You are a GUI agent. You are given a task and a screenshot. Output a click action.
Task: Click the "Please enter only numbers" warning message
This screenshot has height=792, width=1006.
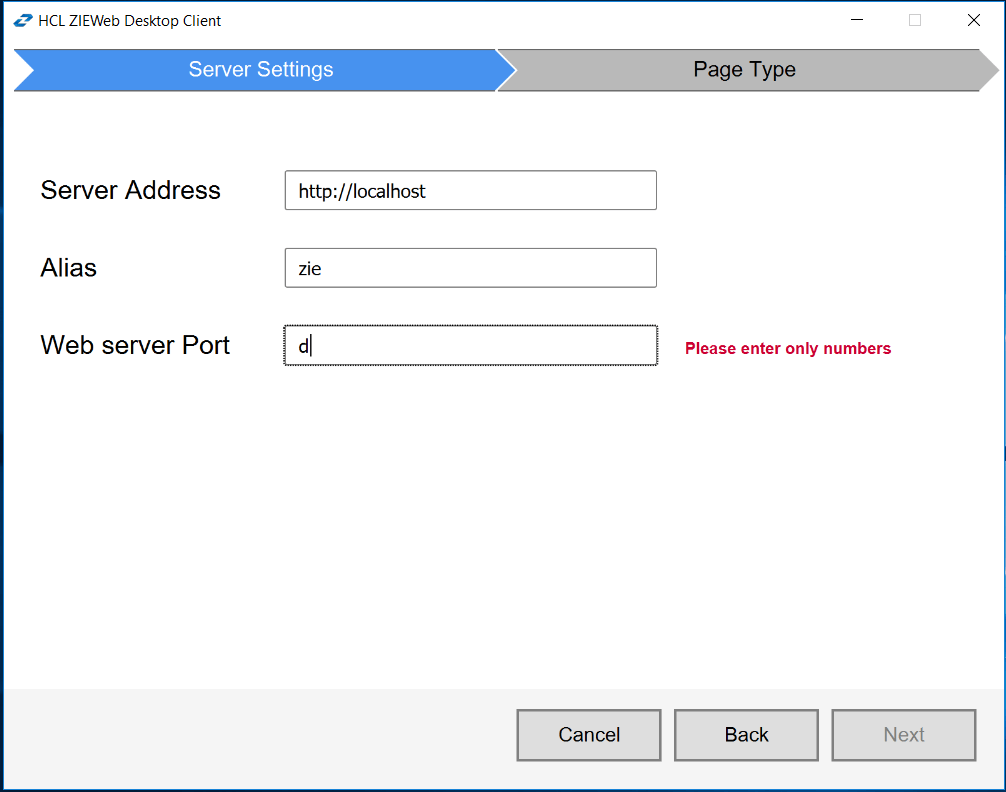click(x=787, y=348)
